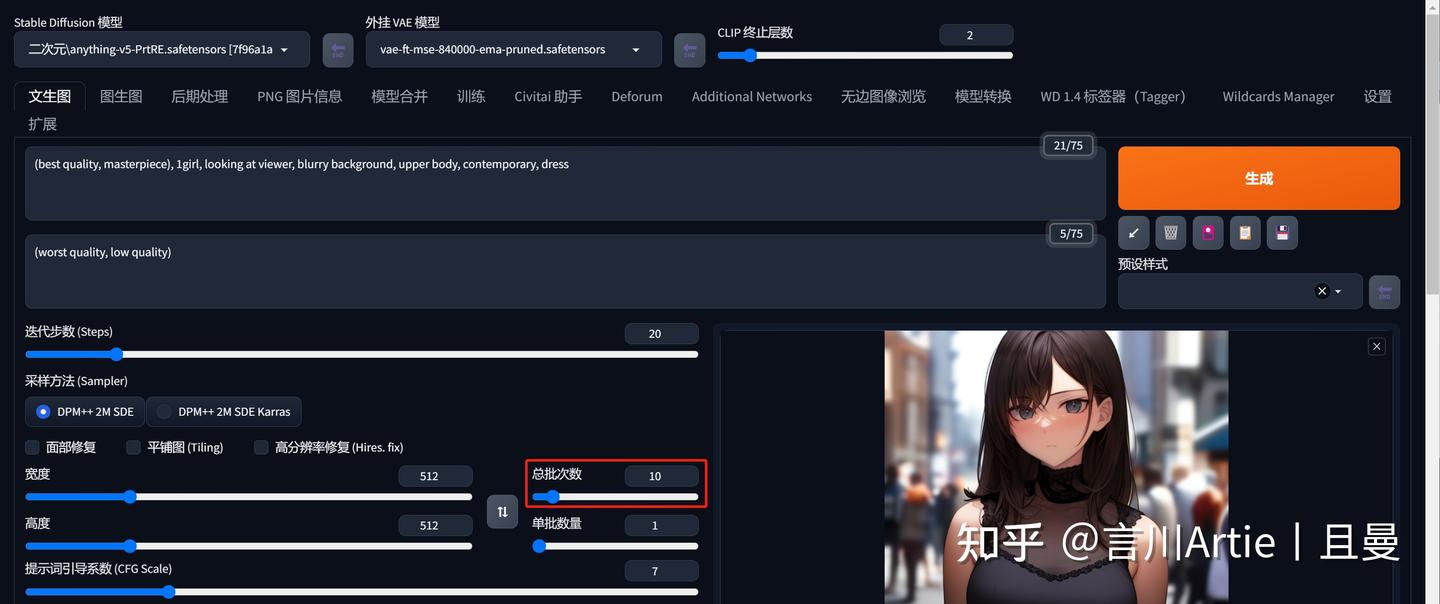Enable 高分辨率修复 (Hires. fix)
The width and height of the screenshot is (1440, 604).
(x=261, y=447)
